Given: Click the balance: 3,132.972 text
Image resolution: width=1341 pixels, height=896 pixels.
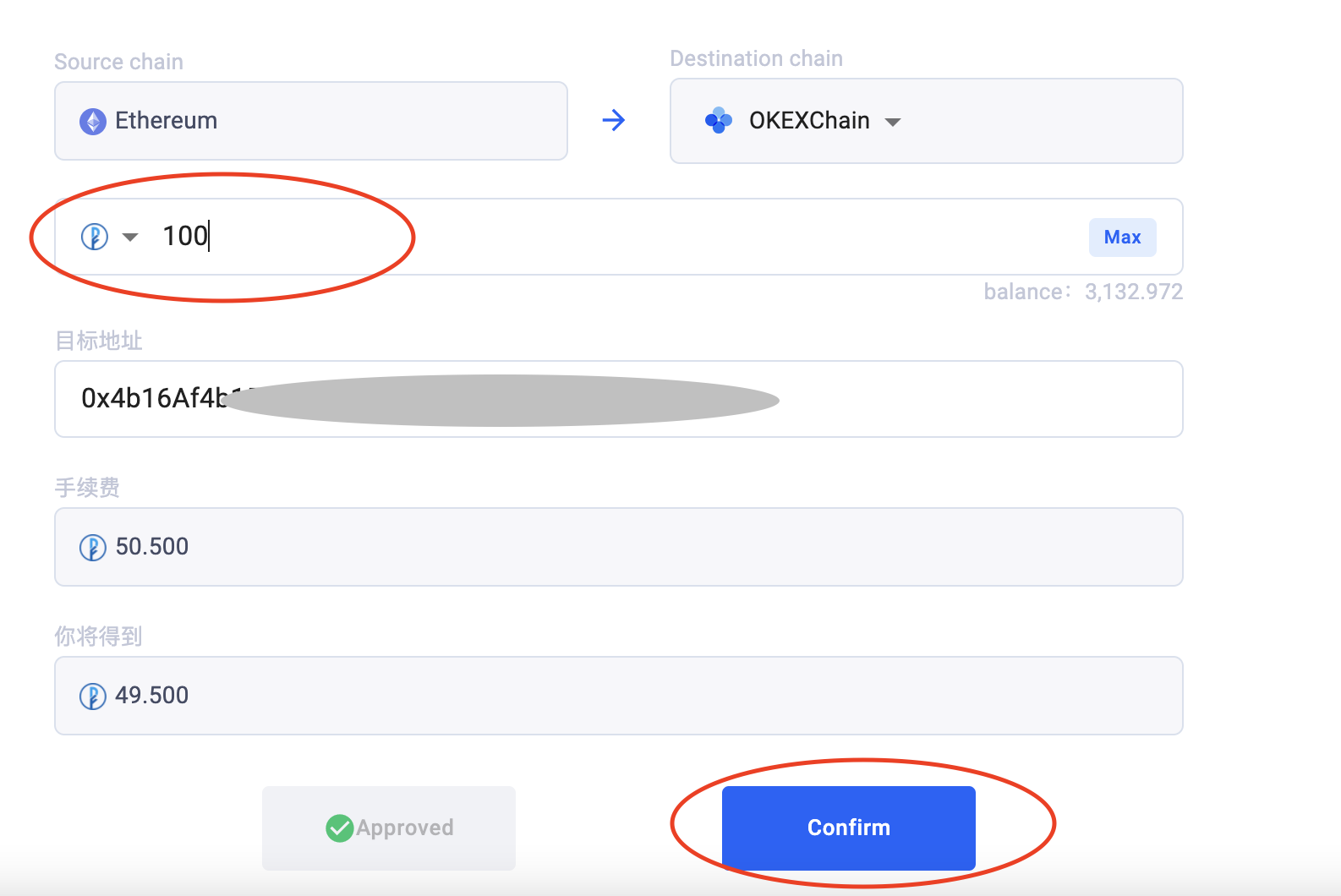Looking at the screenshot, I should [x=1083, y=292].
